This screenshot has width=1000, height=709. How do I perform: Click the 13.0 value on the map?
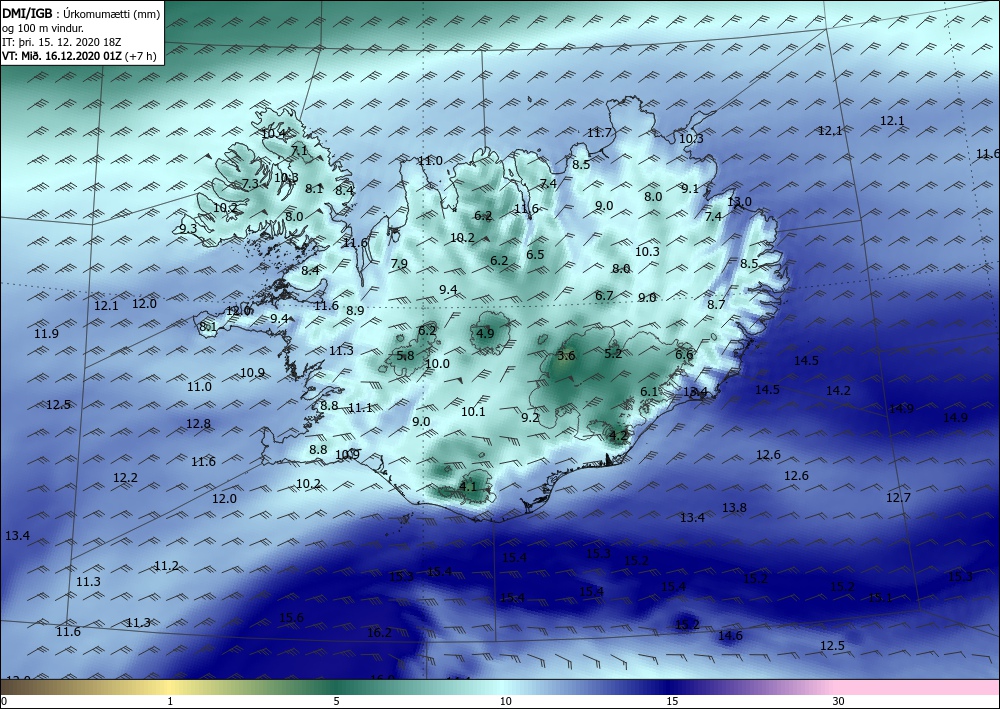[x=740, y=201]
